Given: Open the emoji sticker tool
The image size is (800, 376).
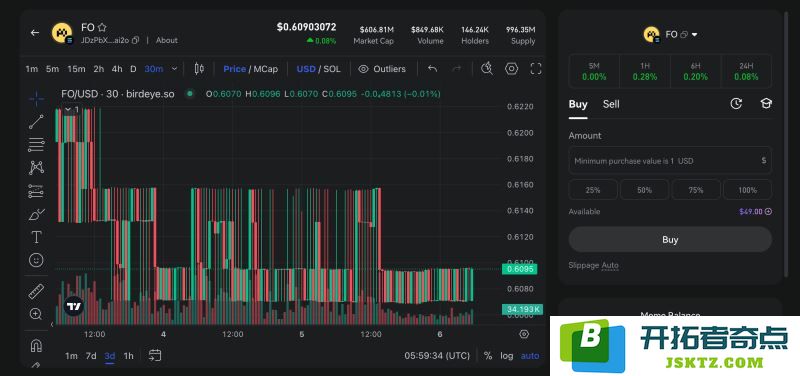Looking at the screenshot, I should point(36,260).
